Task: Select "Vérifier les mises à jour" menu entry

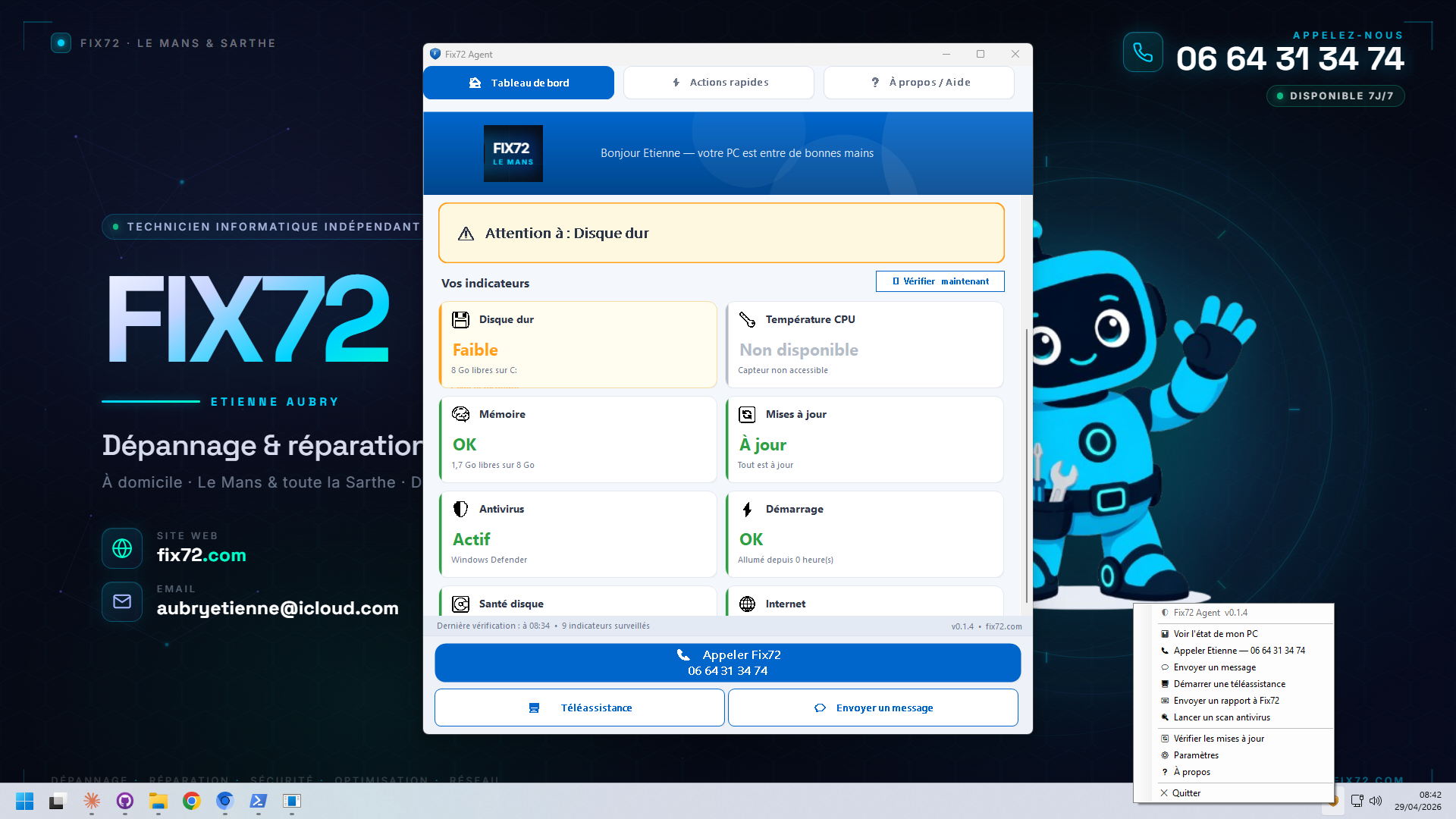Action: (1234, 739)
